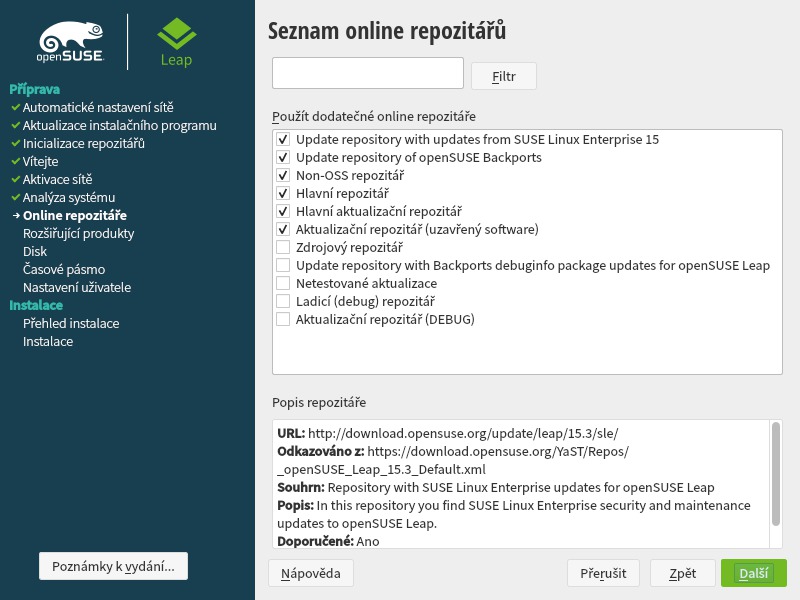
Task: Uncheck Aktualizační repozitář (uzavřený software)
Action: (283, 229)
